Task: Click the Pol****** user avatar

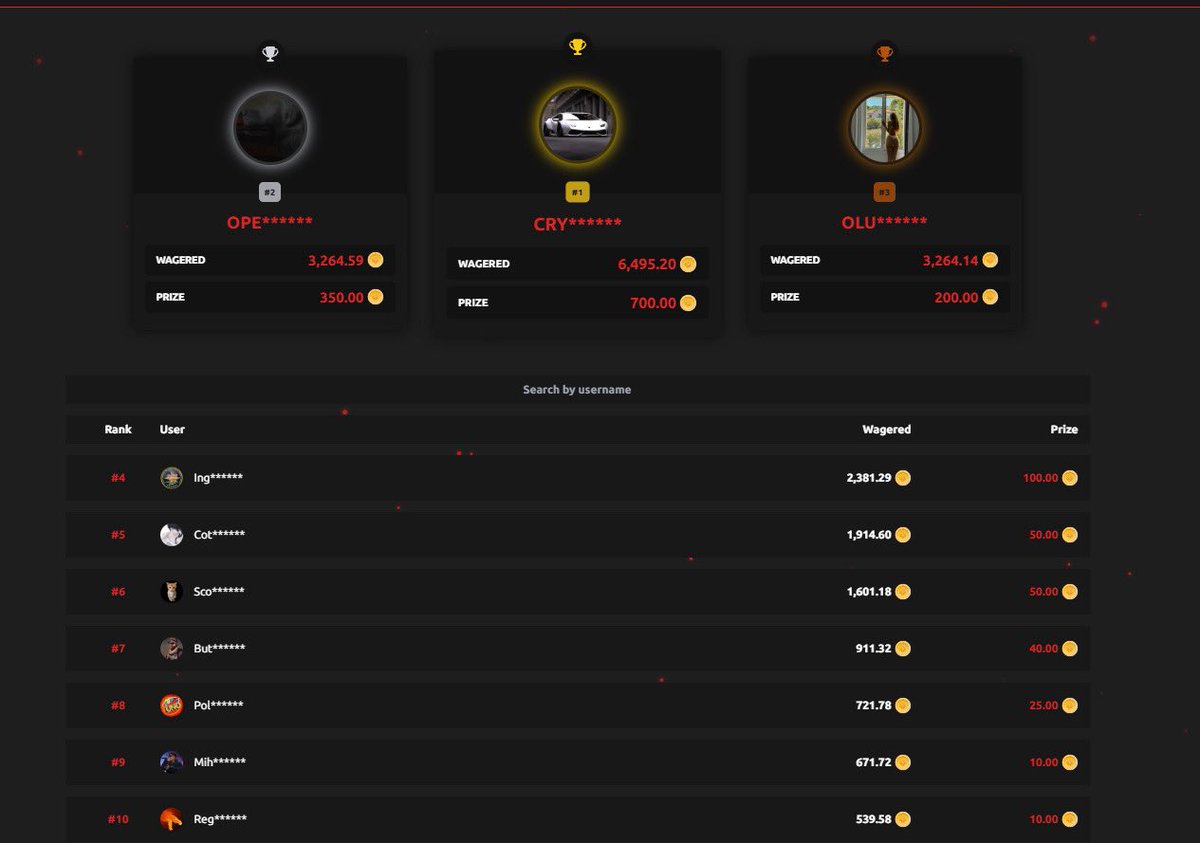Action: [x=171, y=706]
